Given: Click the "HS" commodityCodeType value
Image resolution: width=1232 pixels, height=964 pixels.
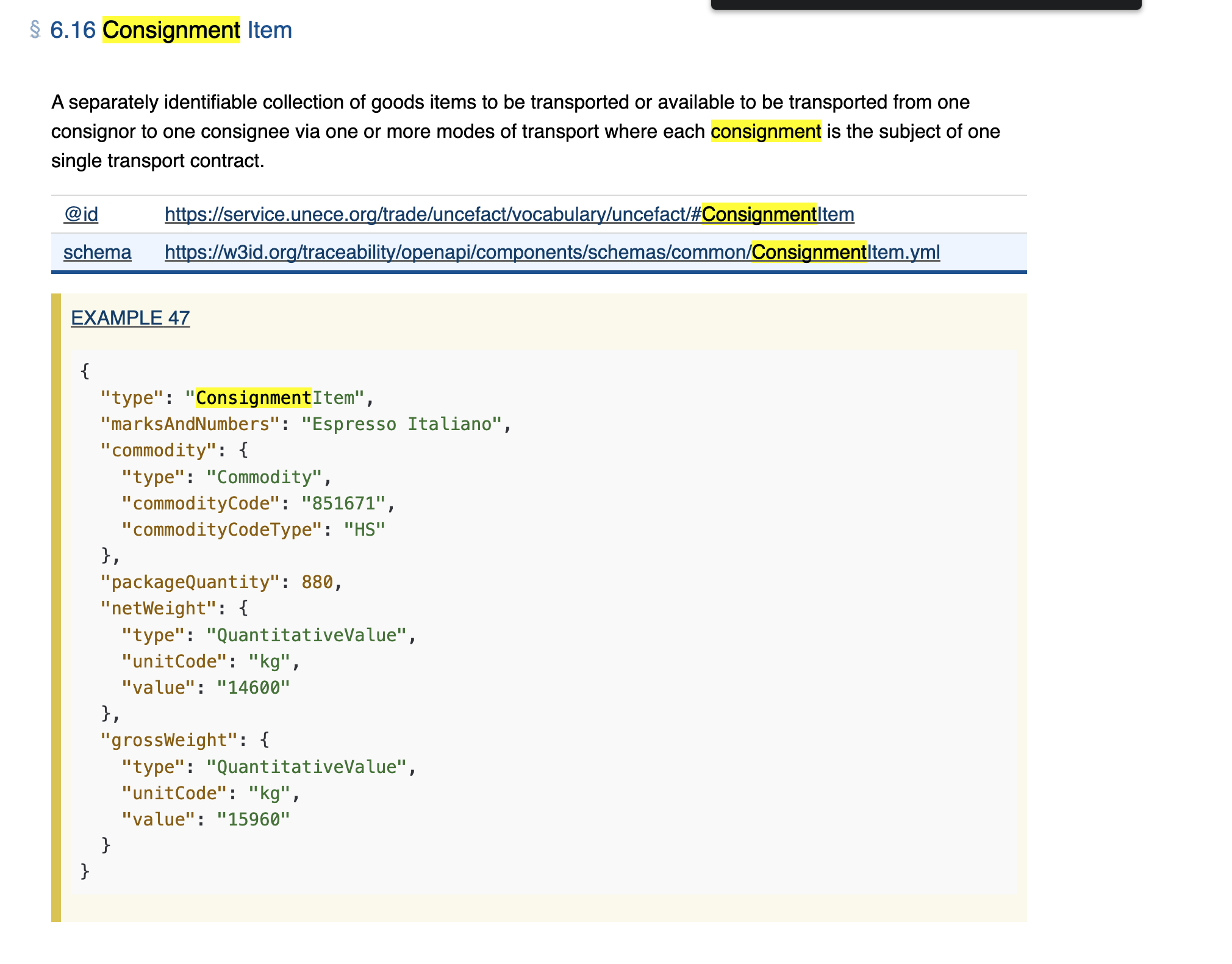Looking at the screenshot, I should (364, 529).
